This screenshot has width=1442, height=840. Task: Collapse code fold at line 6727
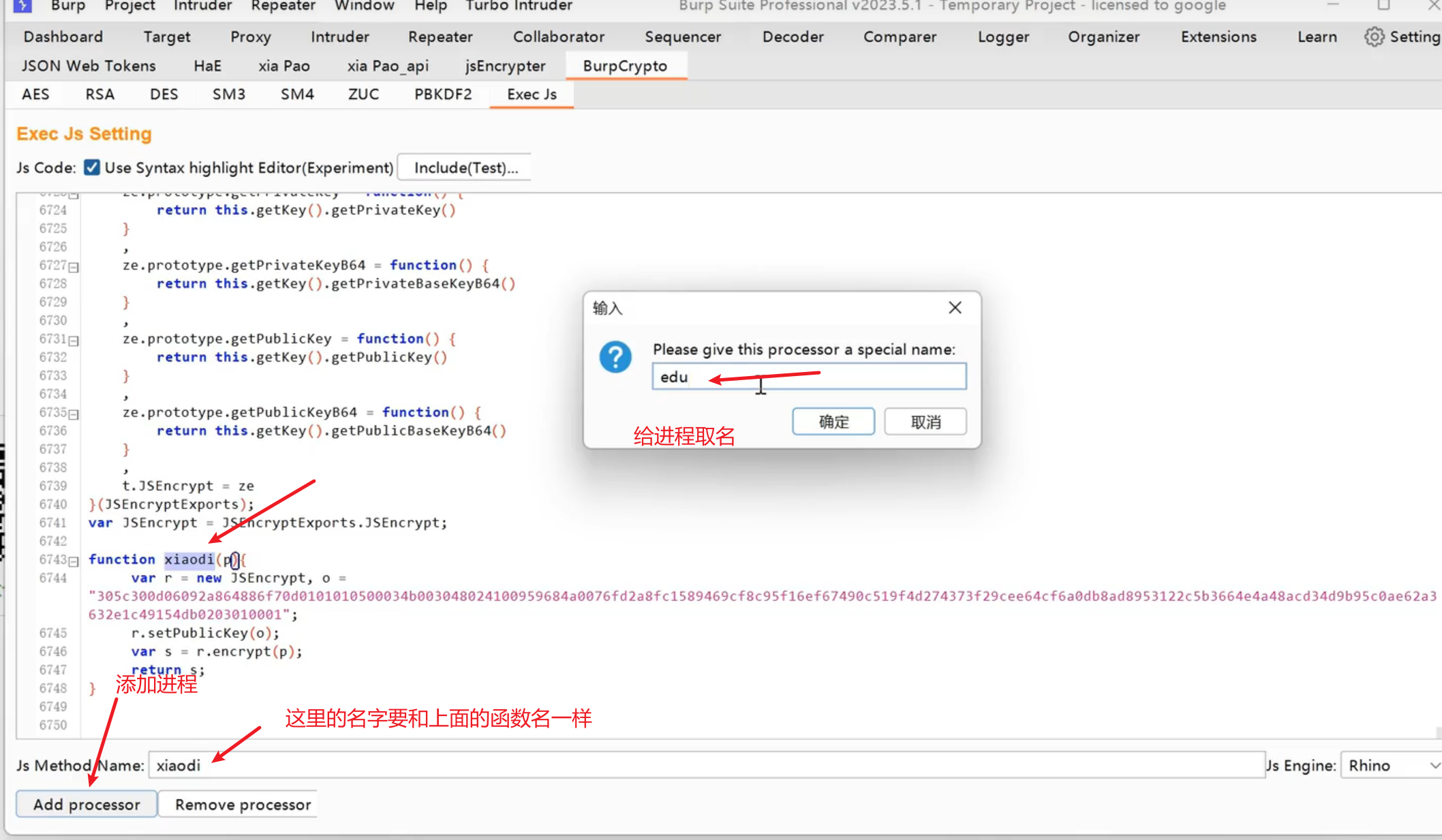pyautogui.click(x=74, y=267)
